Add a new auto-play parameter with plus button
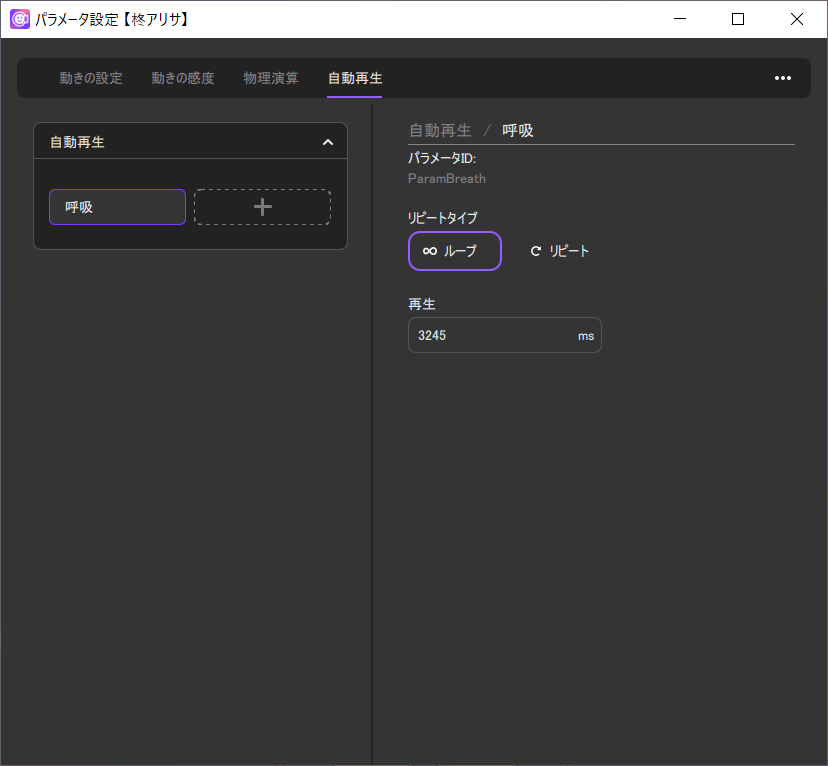828x766 pixels. click(x=262, y=207)
